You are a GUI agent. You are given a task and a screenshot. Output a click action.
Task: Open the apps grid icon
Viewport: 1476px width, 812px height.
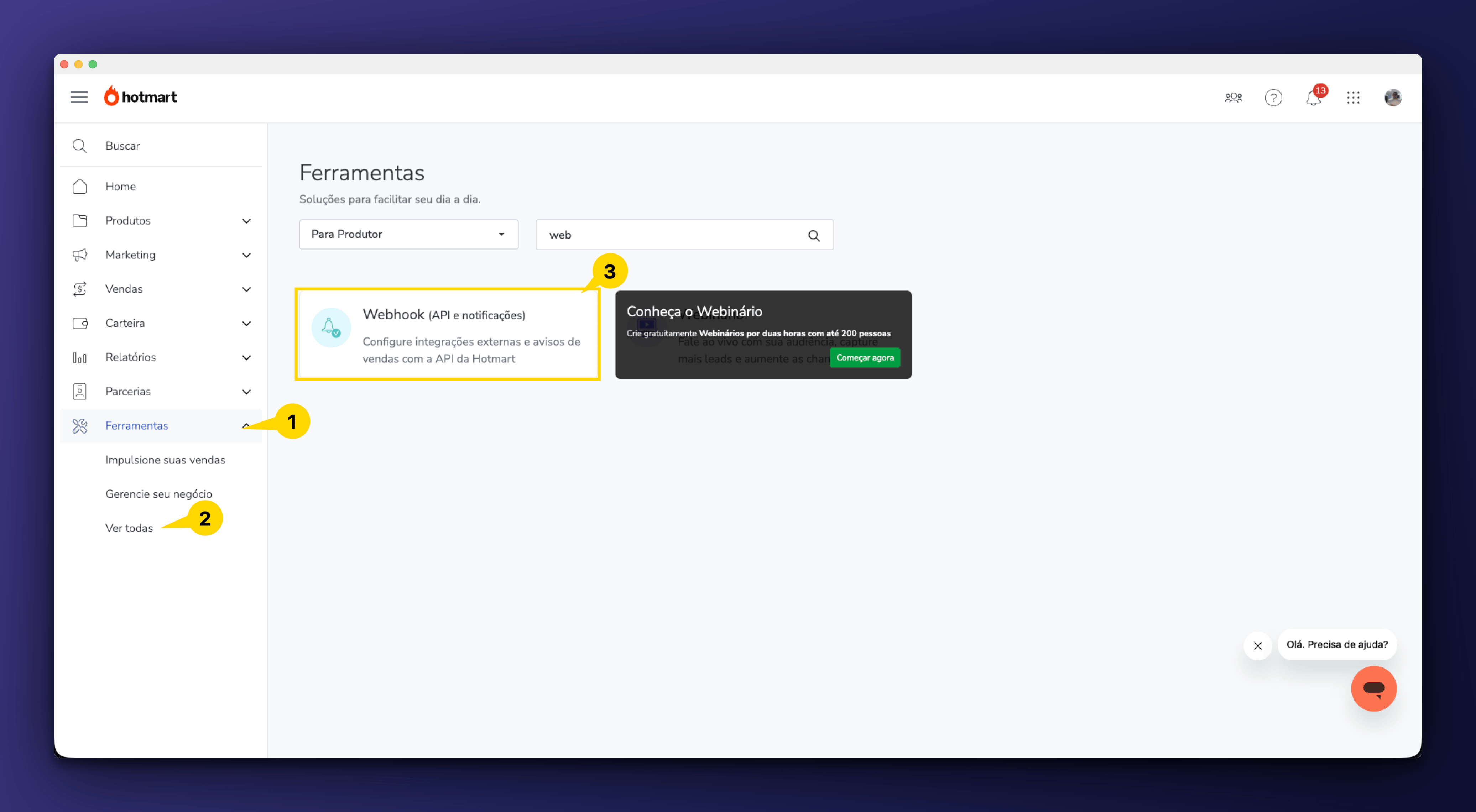1353,97
